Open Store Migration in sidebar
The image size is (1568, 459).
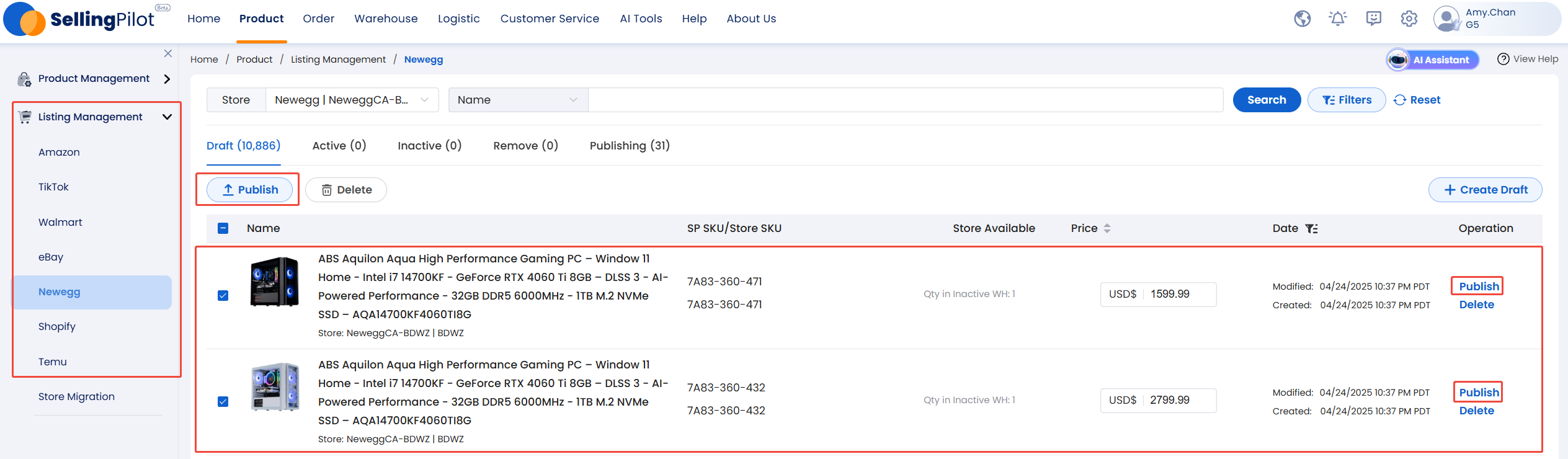[x=76, y=396]
